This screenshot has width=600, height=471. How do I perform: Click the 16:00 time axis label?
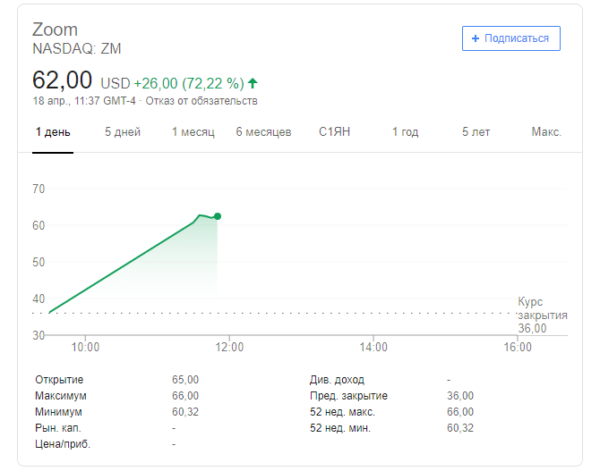point(517,347)
